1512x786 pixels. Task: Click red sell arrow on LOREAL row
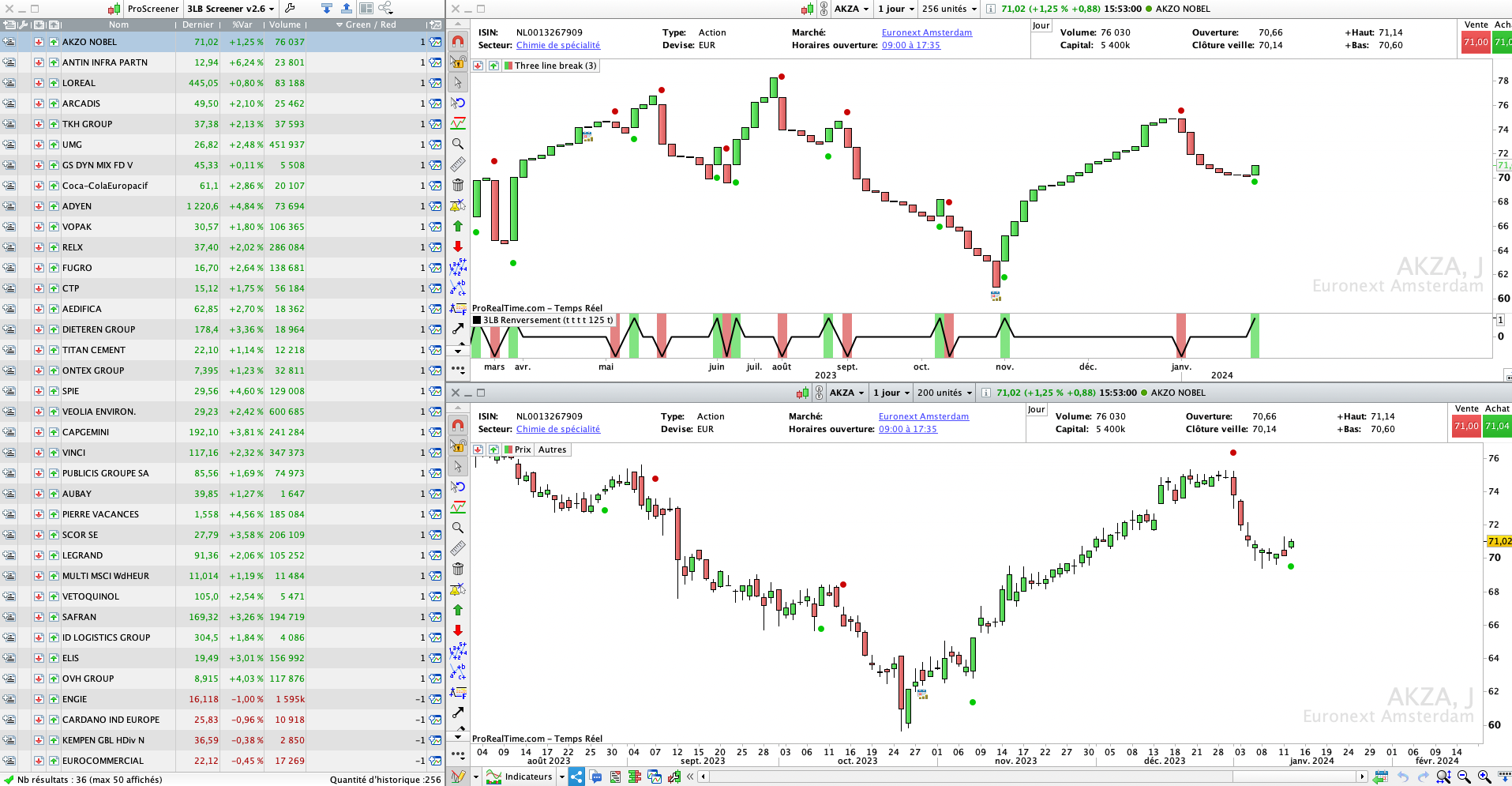coord(39,83)
